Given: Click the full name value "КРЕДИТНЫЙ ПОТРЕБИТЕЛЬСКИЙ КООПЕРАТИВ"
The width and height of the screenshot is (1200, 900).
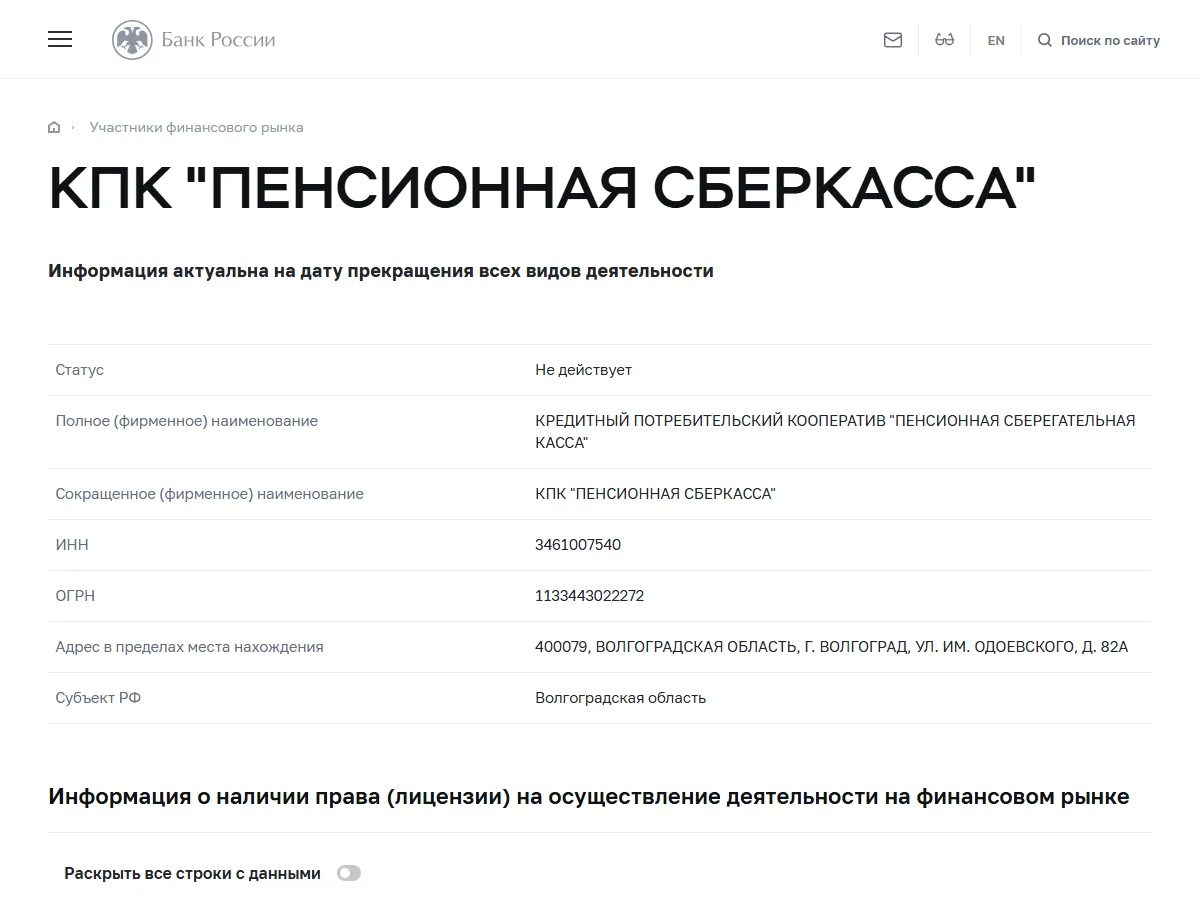Looking at the screenshot, I should 835,432.
